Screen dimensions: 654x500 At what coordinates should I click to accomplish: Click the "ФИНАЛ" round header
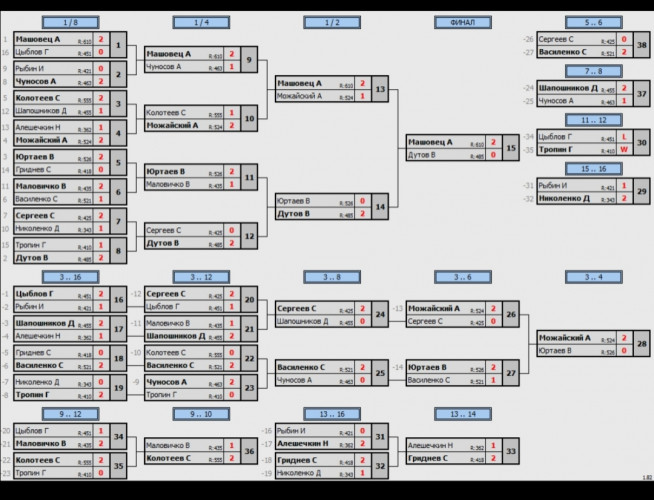(x=462, y=22)
